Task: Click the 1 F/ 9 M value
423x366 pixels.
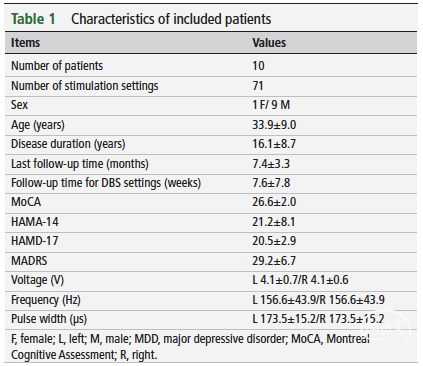Action: click(271, 105)
